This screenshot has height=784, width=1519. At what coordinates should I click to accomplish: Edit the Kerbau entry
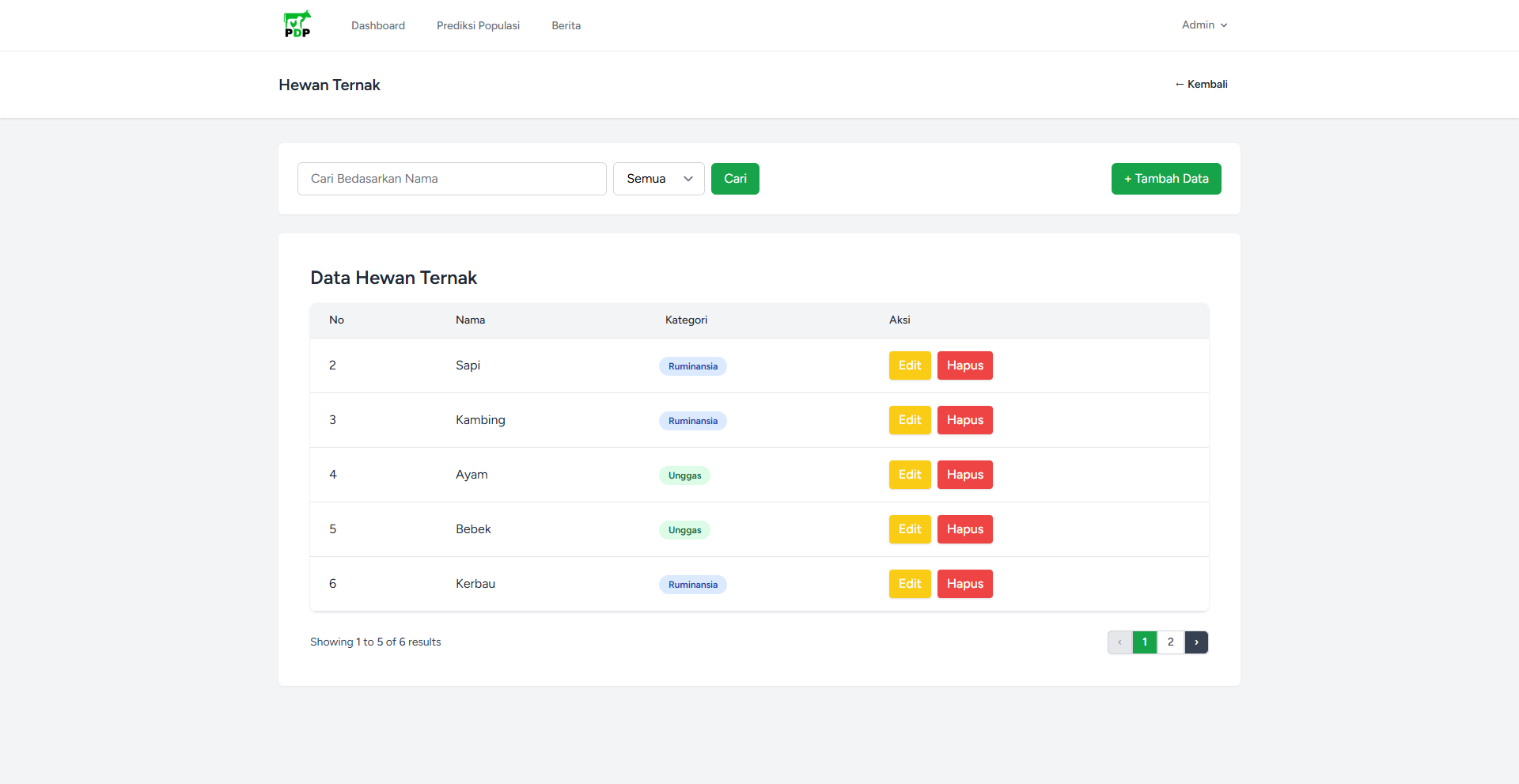click(x=909, y=584)
